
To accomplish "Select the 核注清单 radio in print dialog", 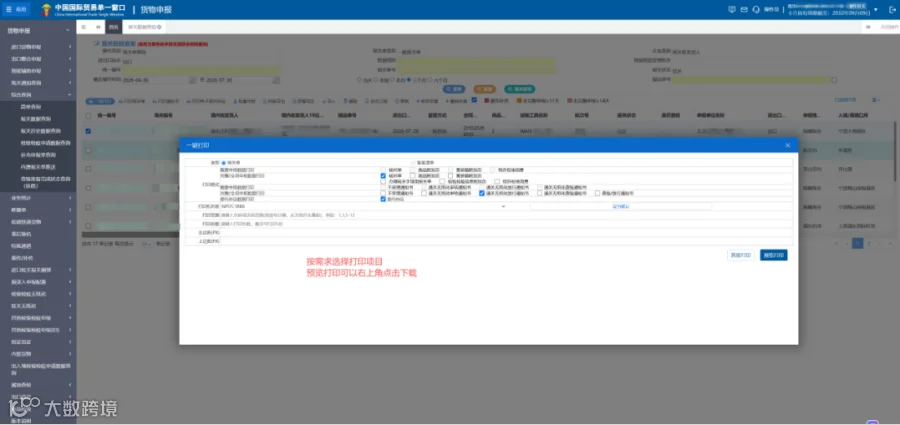I will pos(412,163).
